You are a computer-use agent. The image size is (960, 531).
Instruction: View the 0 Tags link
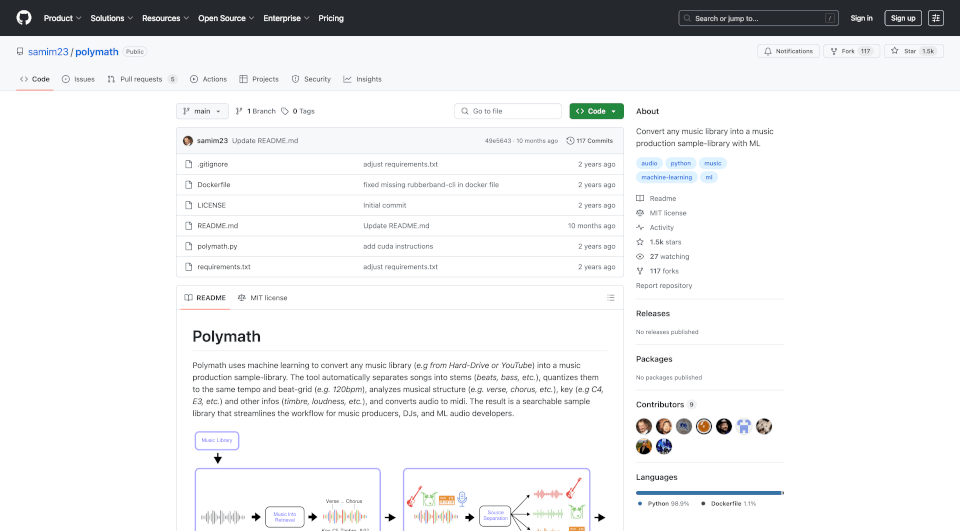point(298,111)
